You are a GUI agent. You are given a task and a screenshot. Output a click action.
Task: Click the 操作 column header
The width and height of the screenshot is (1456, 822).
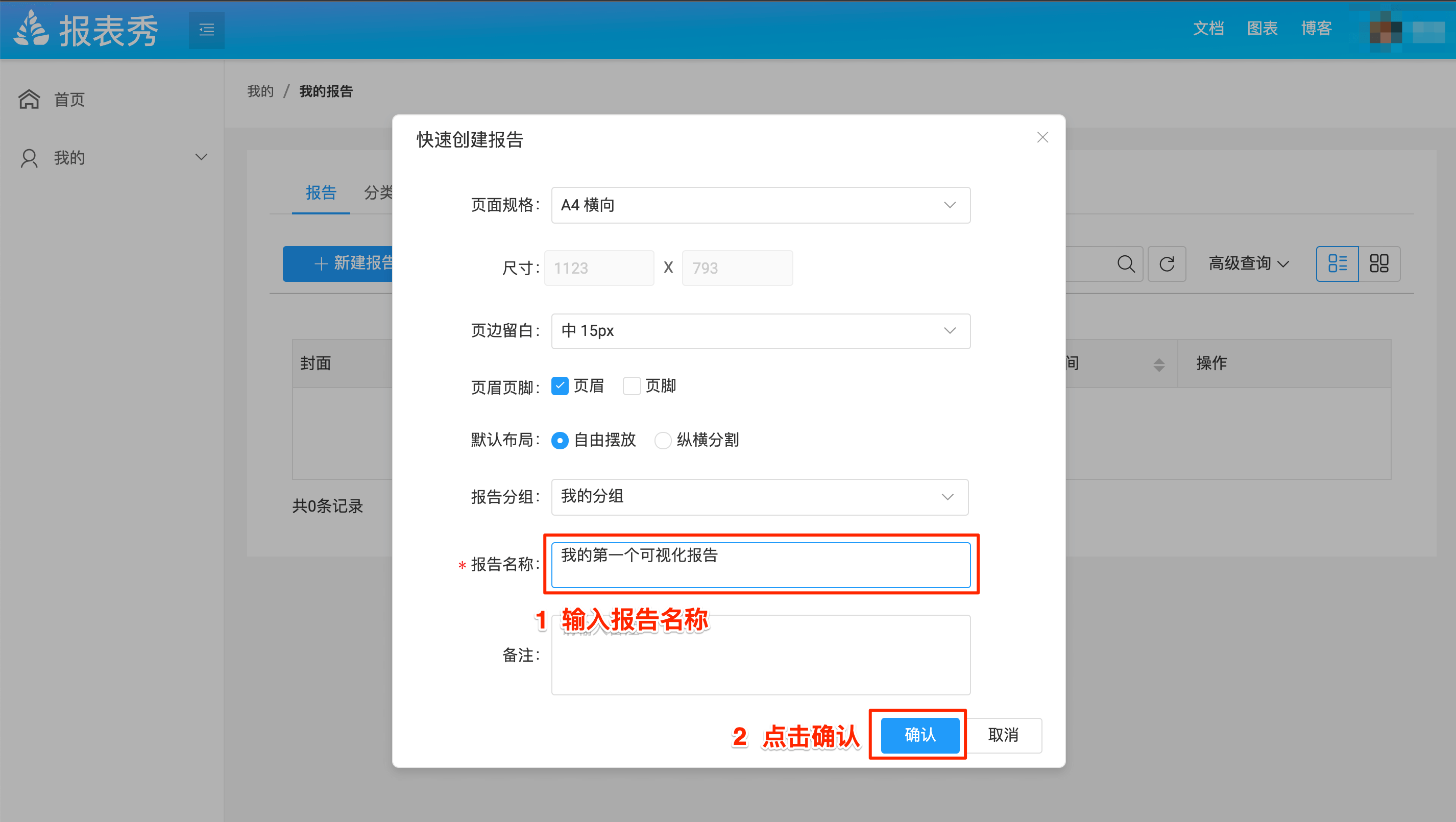pos(1211,364)
